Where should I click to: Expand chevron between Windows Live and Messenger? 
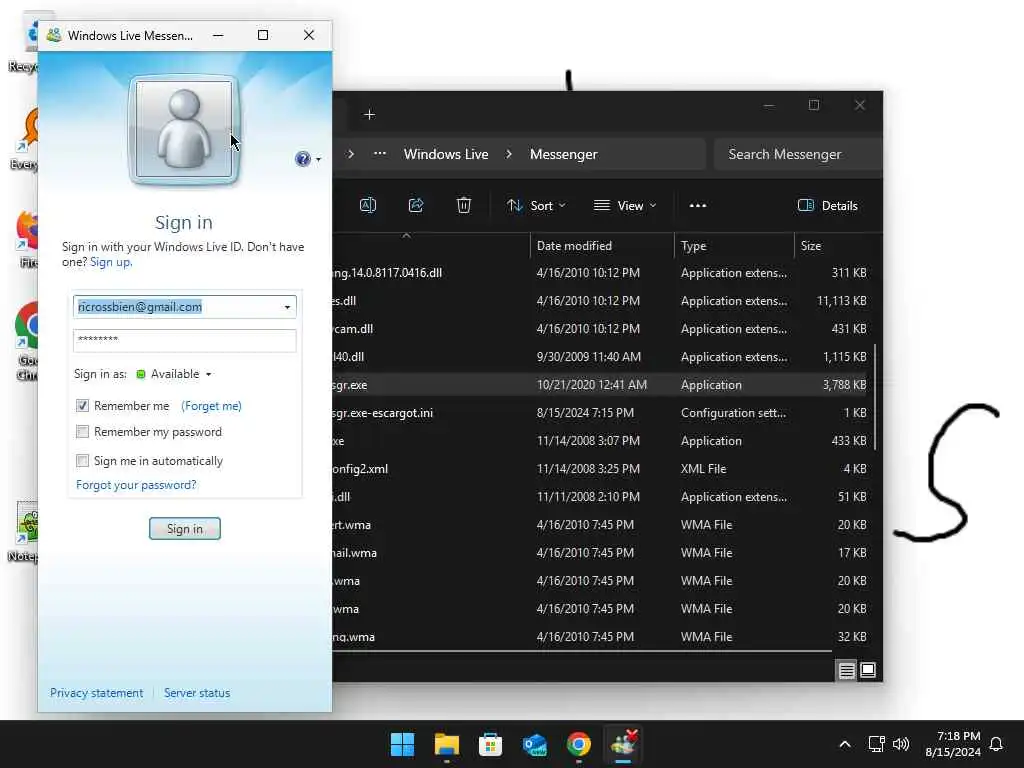(x=509, y=154)
